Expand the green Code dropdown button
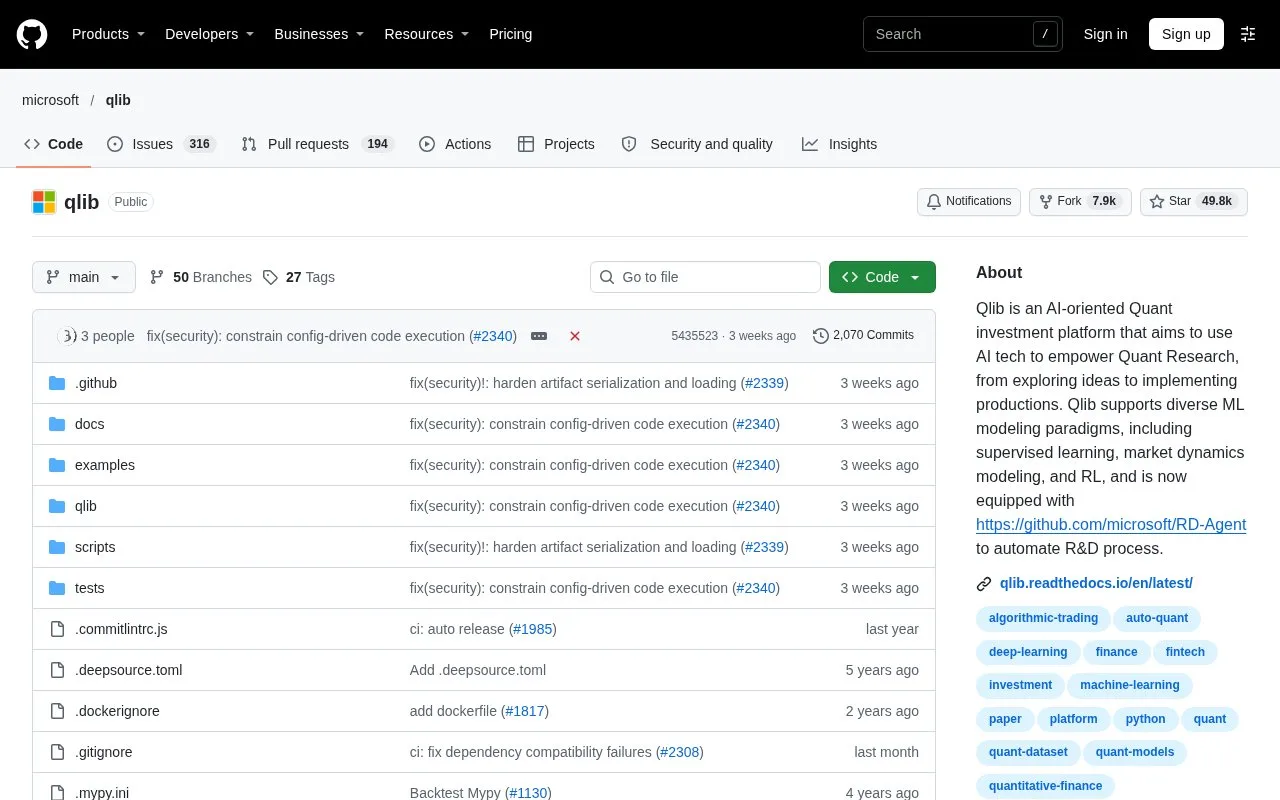Image resolution: width=1280 pixels, height=800 pixels. (882, 277)
